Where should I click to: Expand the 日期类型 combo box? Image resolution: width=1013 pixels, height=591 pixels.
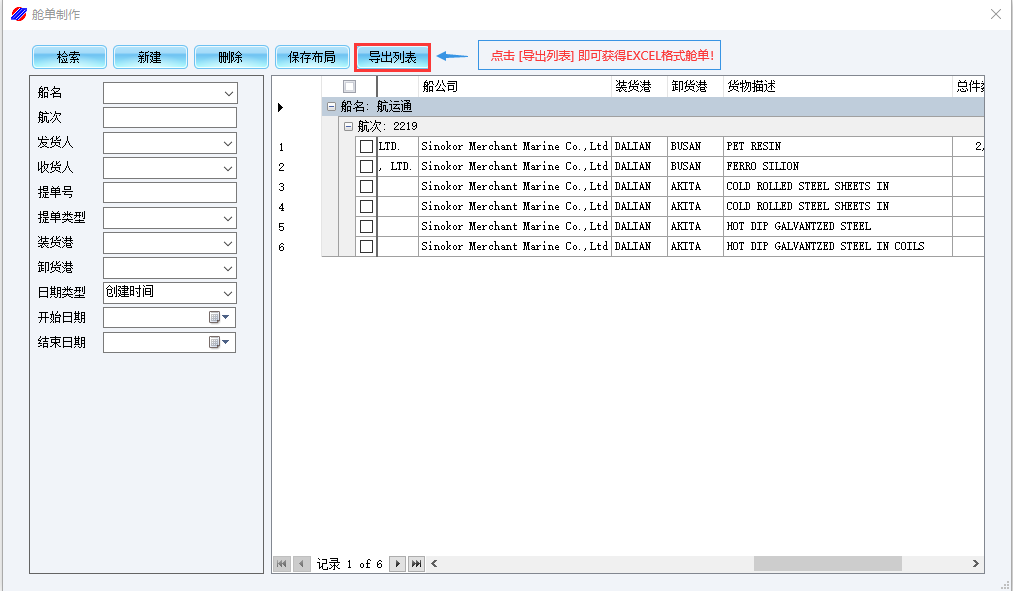(228, 293)
